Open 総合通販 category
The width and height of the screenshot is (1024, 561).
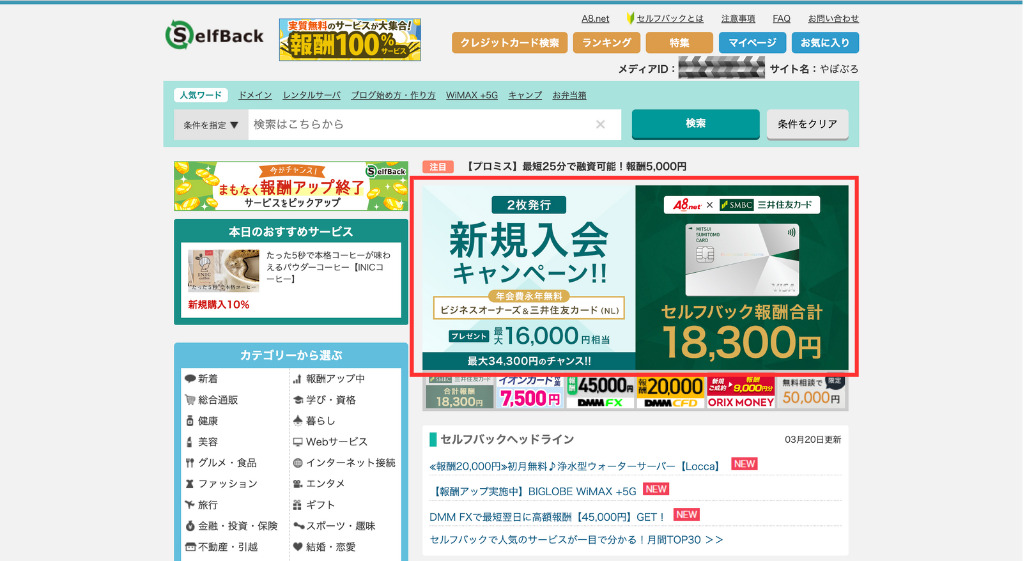tap(212, 400)
